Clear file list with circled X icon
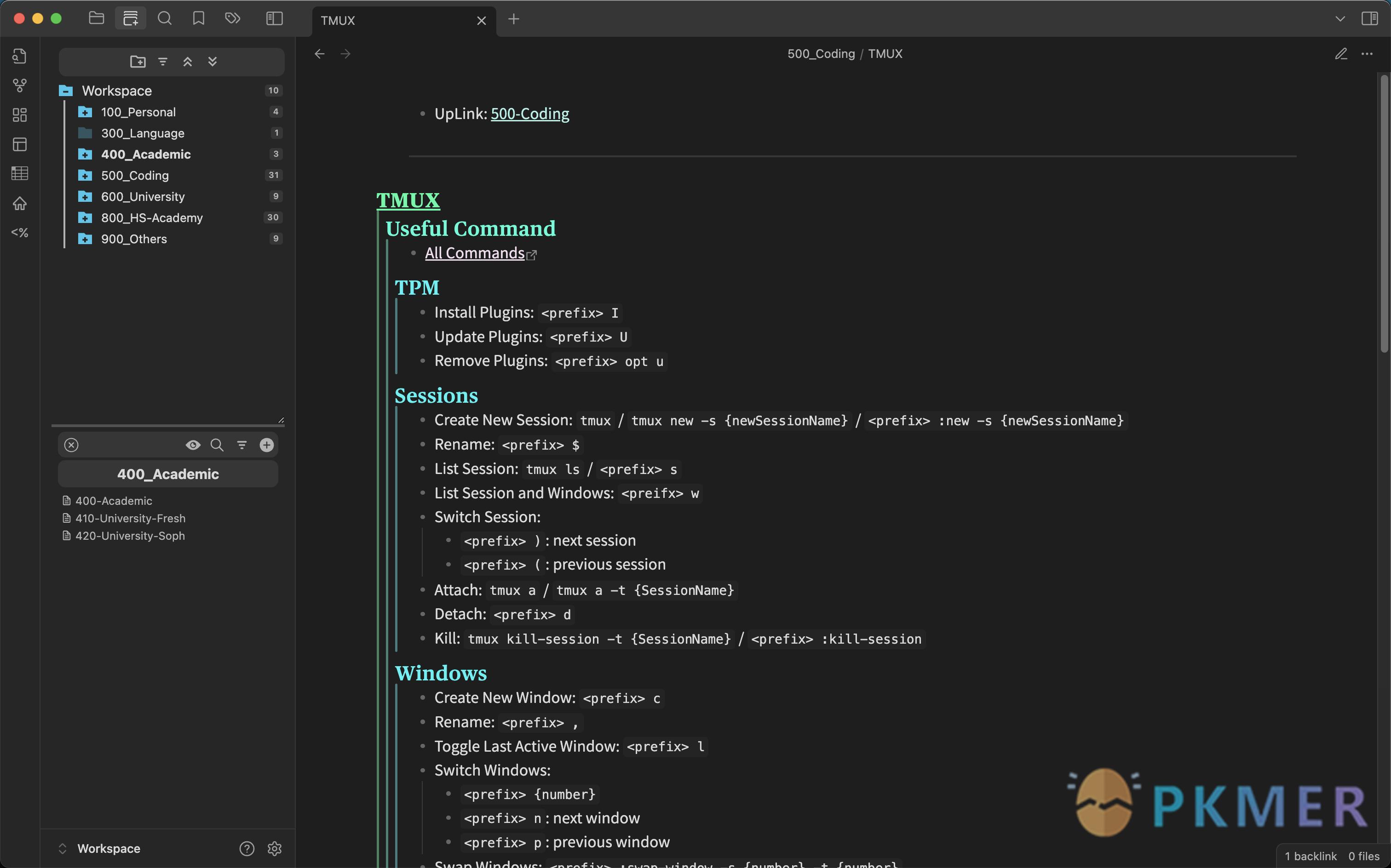 [x=71, y=445]
